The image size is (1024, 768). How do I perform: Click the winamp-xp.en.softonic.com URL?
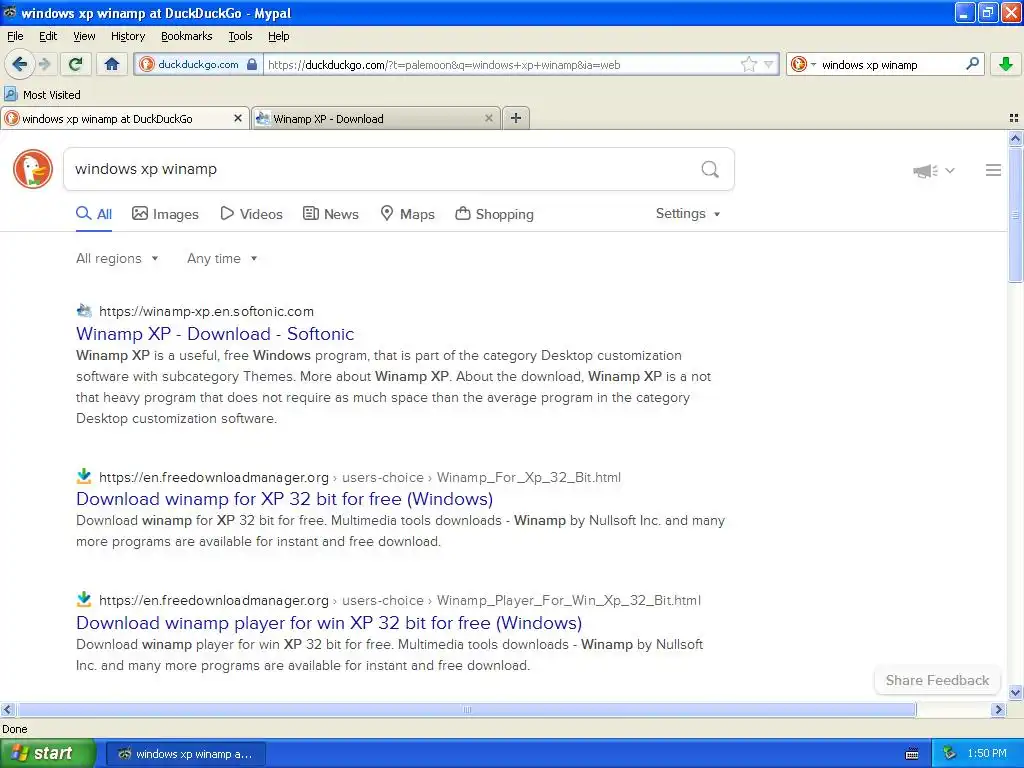pyautogui.click(x=206, y=312)
